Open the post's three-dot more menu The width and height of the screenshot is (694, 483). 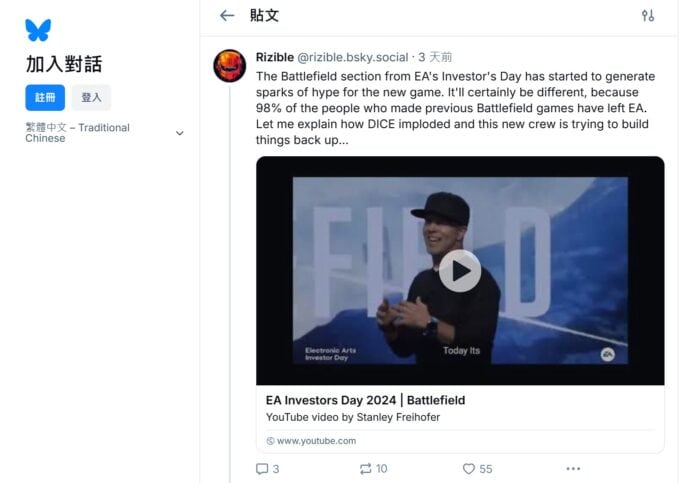pos(573,468)
